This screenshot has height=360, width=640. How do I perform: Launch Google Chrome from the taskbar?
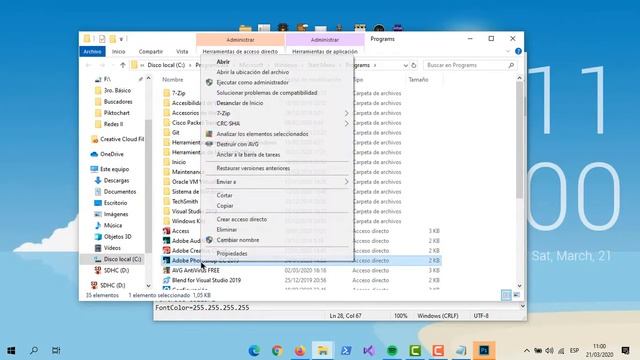tap(277, 350)
